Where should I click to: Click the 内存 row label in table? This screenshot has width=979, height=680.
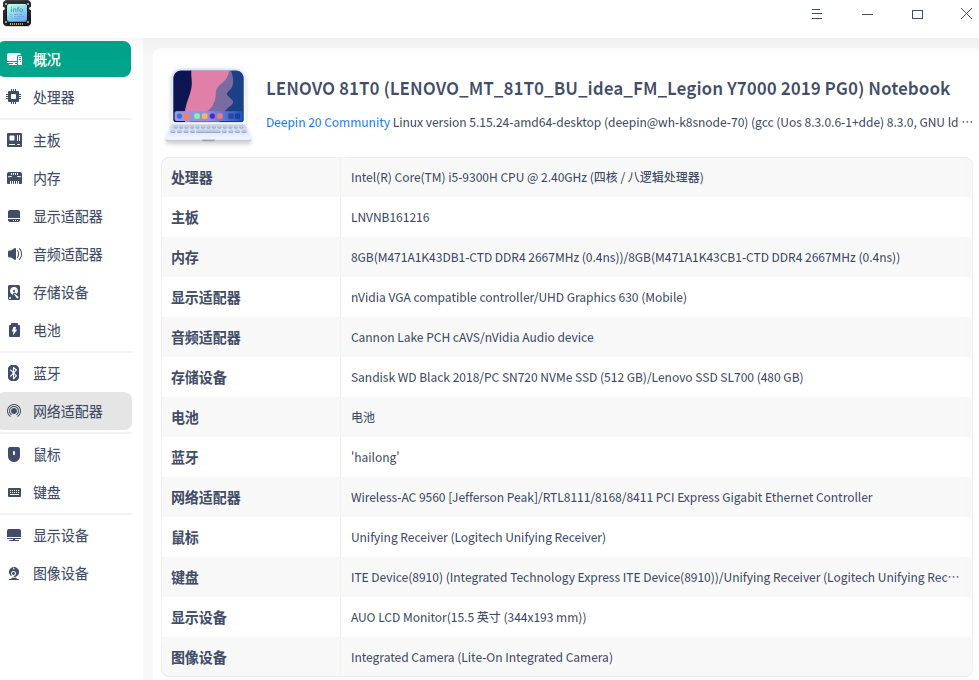pos(185,258)
